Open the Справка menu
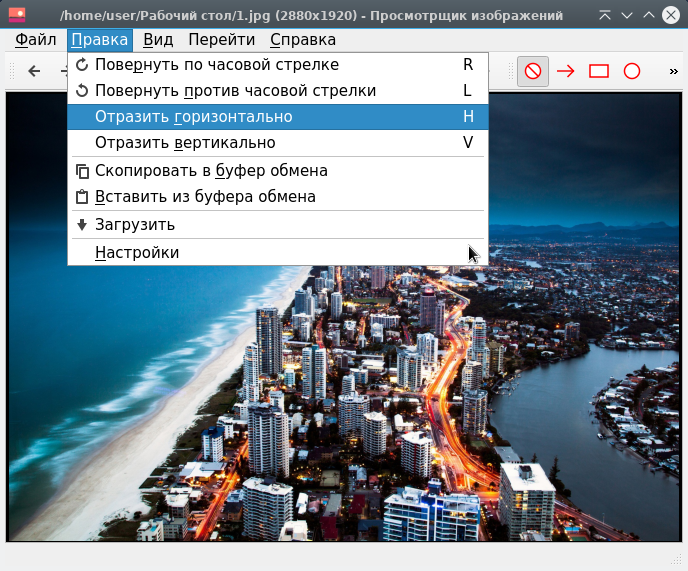 [x=302, y=40]
